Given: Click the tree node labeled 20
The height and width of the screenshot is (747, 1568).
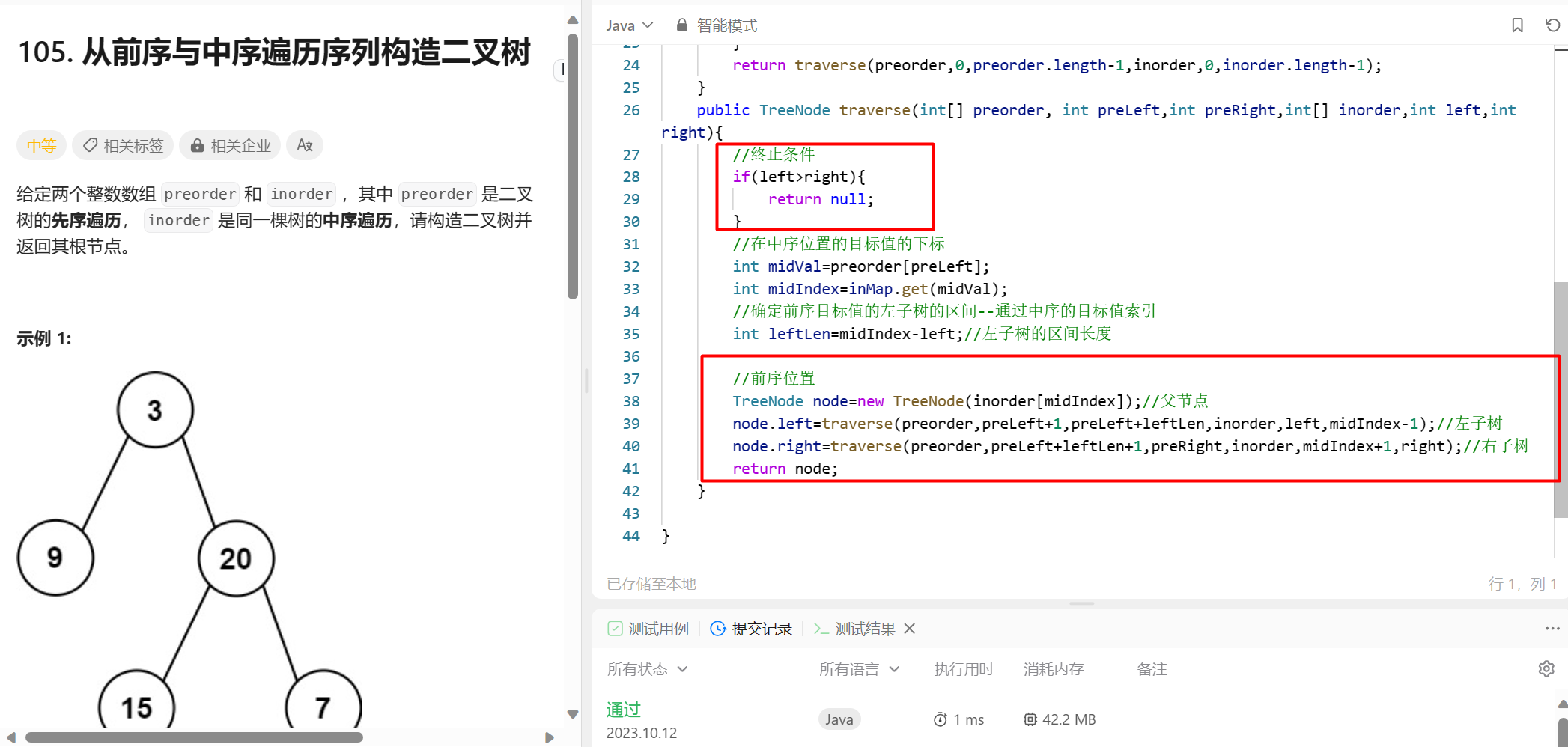Looking at the screenshot, I should click(236, 558).
